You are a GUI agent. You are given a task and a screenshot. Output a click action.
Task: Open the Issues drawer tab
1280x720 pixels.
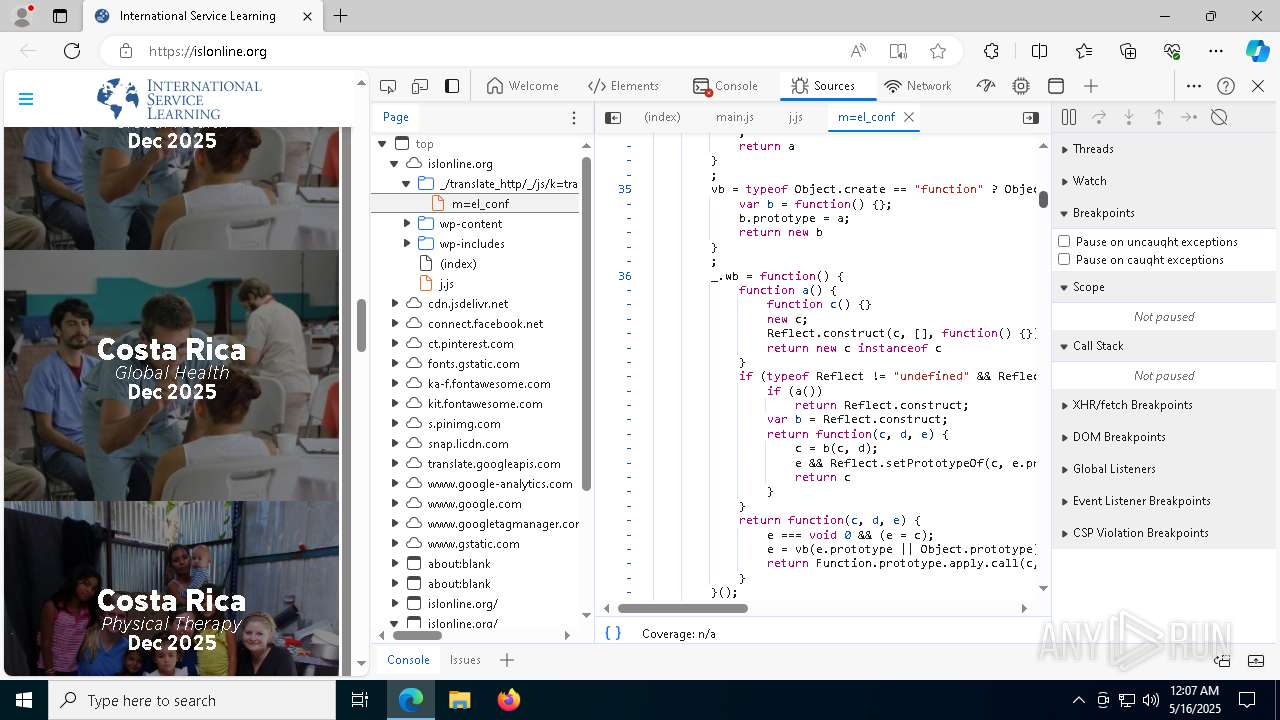click(x=465, y=660)
